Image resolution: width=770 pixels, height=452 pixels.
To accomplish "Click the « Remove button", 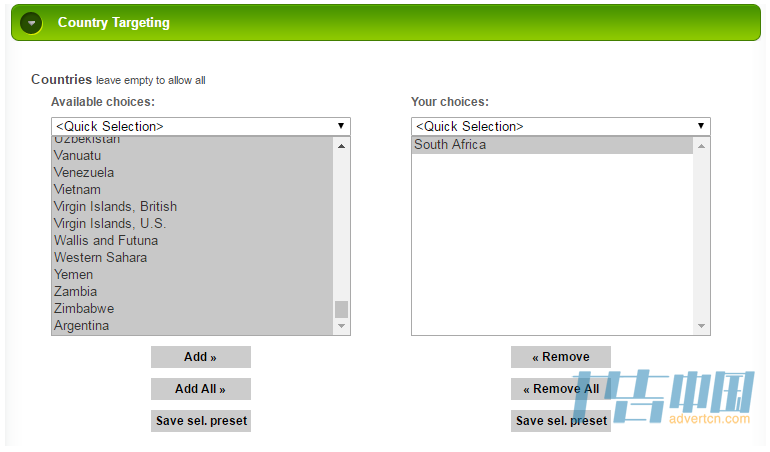I will pos(561,357).
